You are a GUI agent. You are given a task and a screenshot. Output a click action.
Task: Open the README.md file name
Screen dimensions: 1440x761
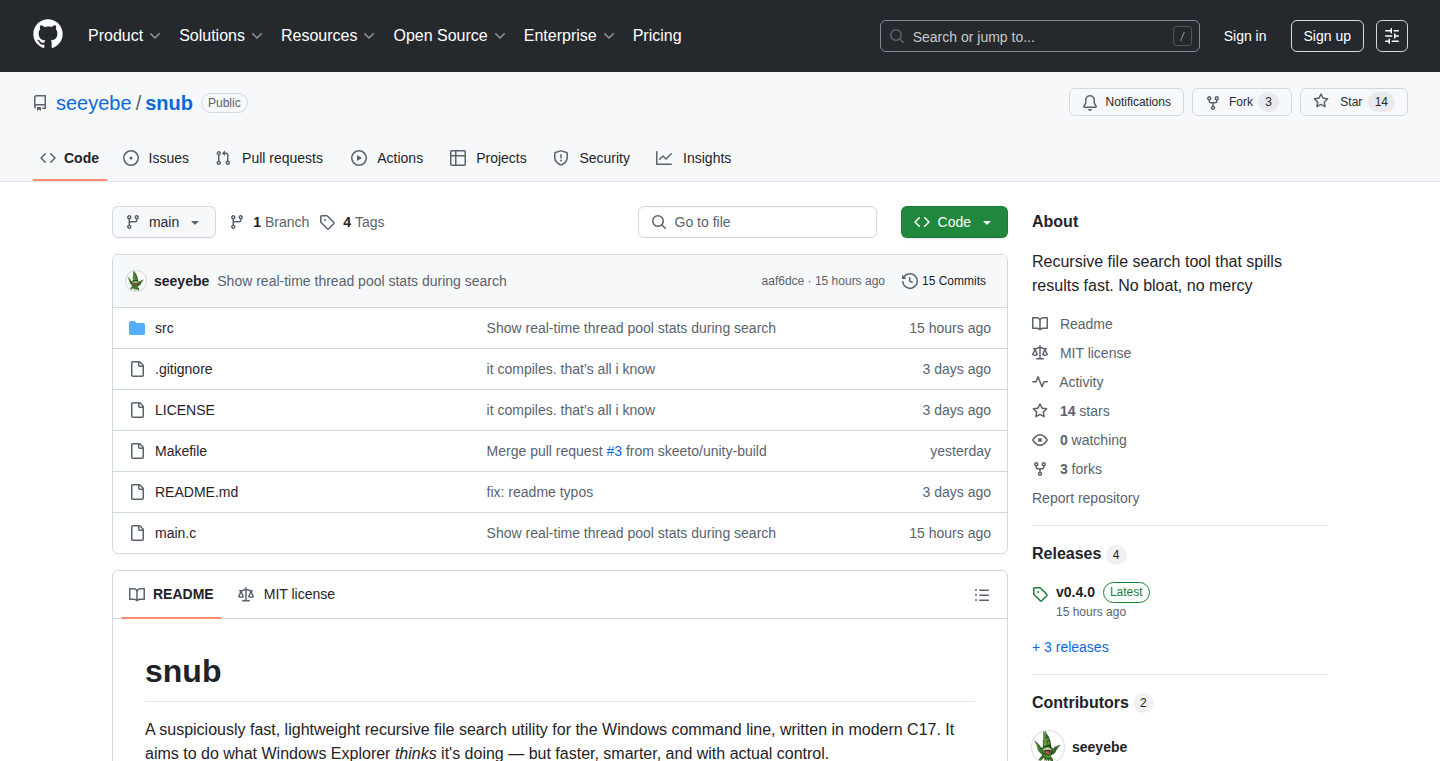[x=197, y=492]
